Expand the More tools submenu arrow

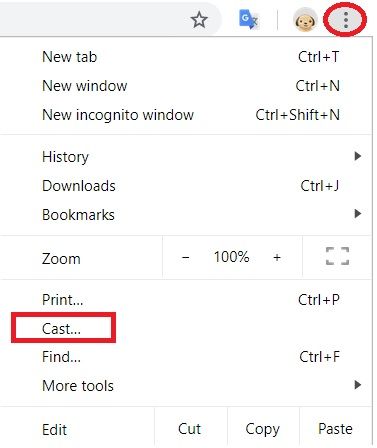pos(358,385)
